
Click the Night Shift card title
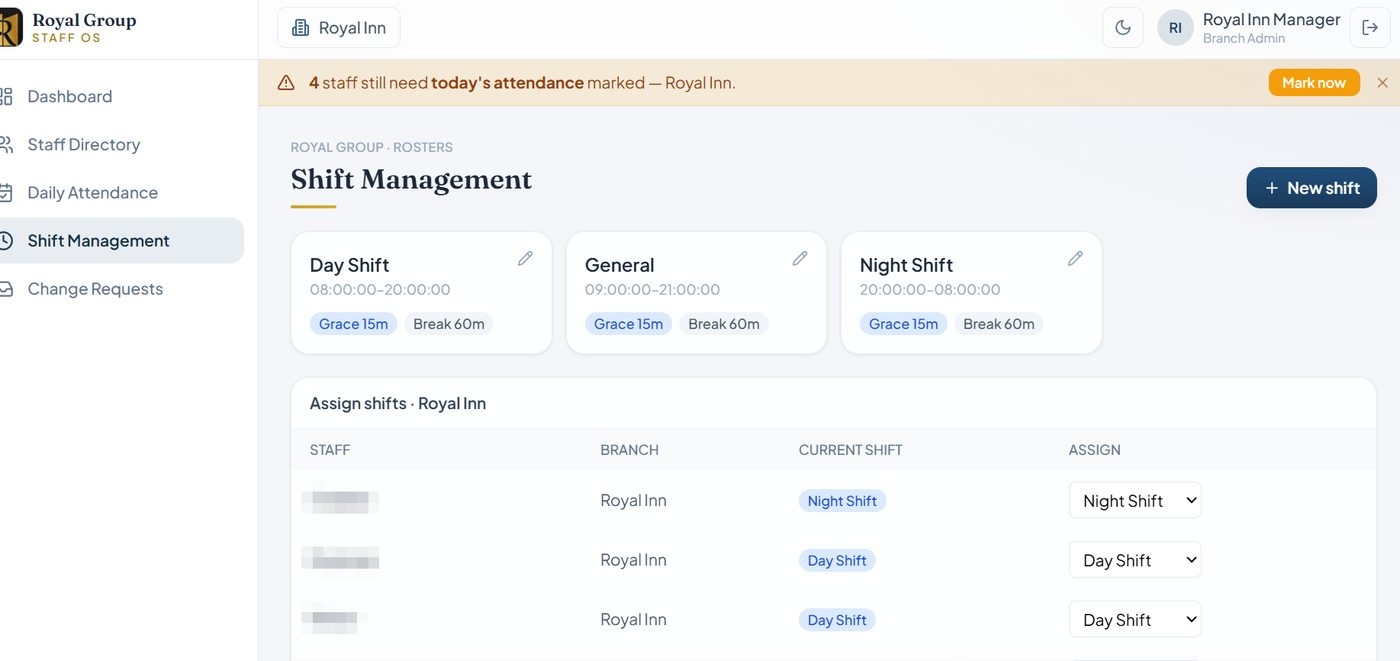(906, 265)
